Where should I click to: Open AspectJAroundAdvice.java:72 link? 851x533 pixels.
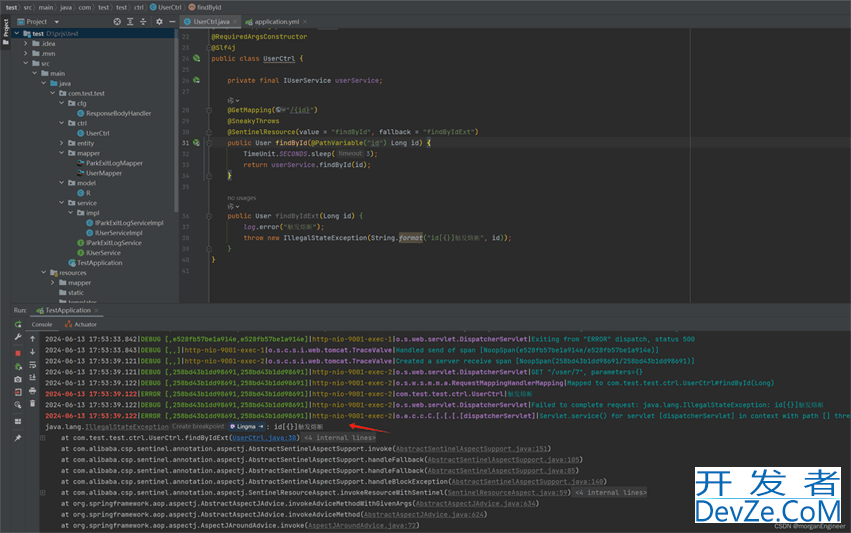(x=361, y=525)
